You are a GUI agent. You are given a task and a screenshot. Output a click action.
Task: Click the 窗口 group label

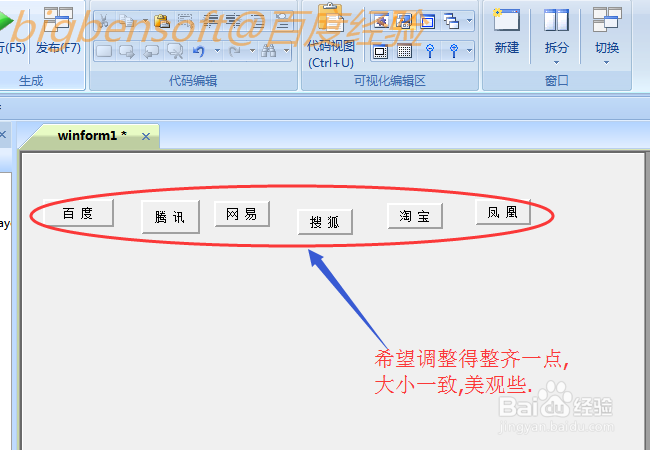coord(557,80)
